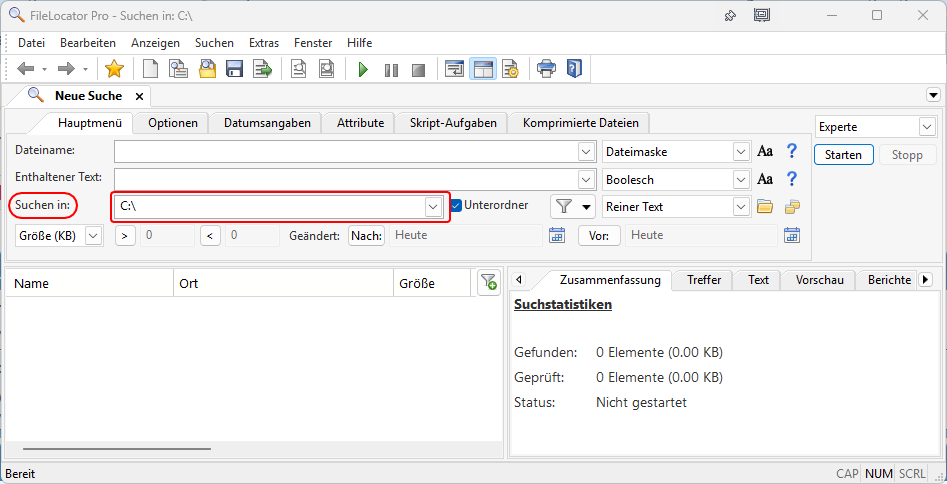Click the Favorites star icon

coord(114,69)
